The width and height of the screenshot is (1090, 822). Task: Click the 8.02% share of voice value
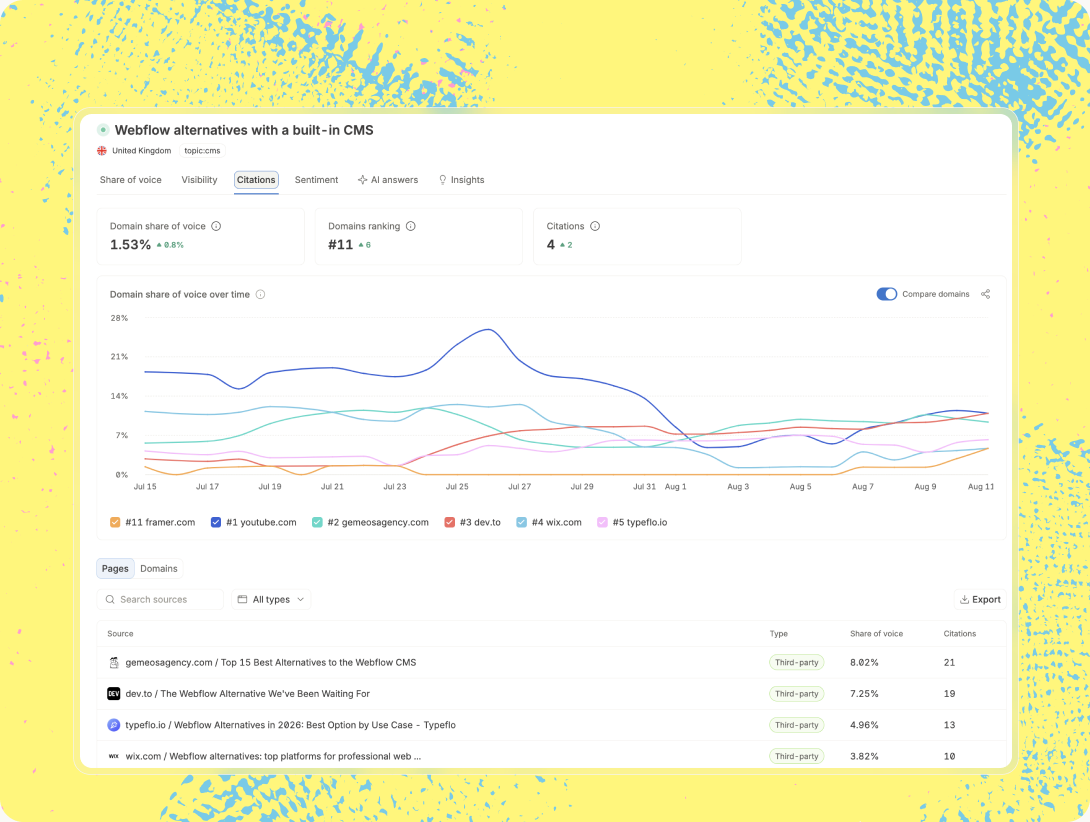864,663
